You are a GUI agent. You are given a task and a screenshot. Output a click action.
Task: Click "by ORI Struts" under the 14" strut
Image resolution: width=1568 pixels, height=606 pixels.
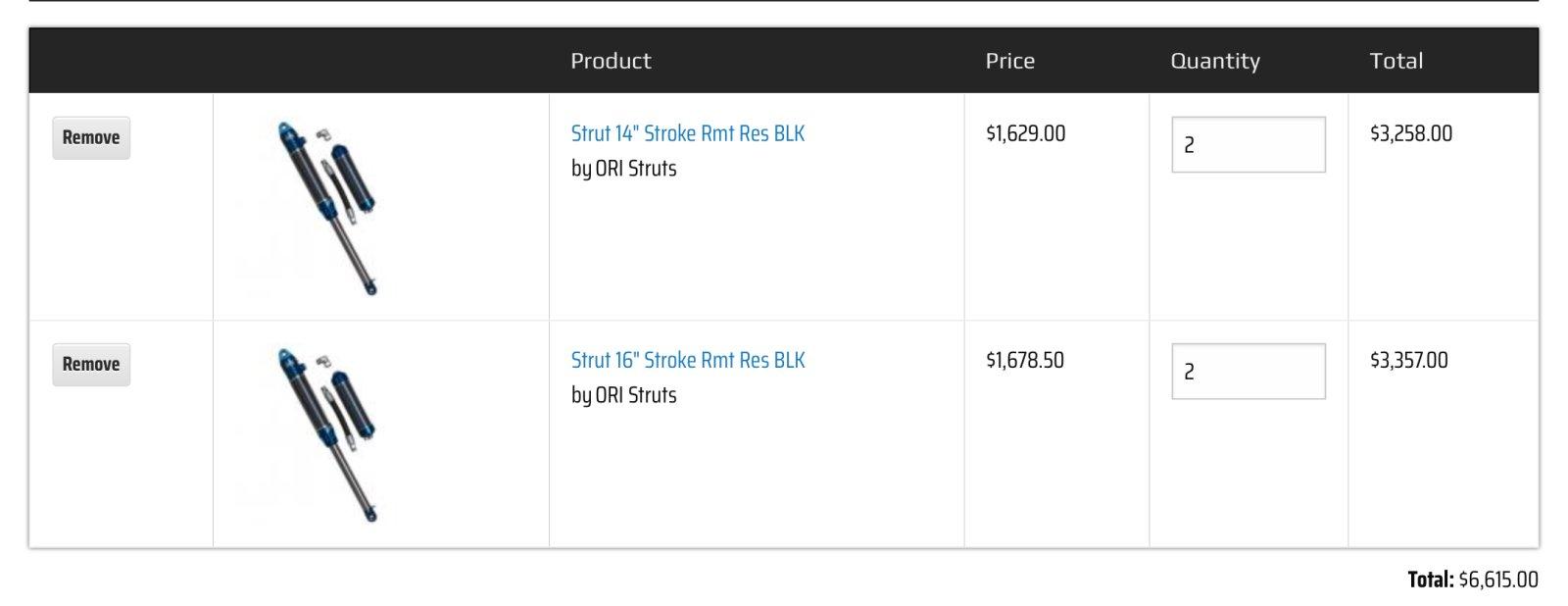click(x=623, y=169)
